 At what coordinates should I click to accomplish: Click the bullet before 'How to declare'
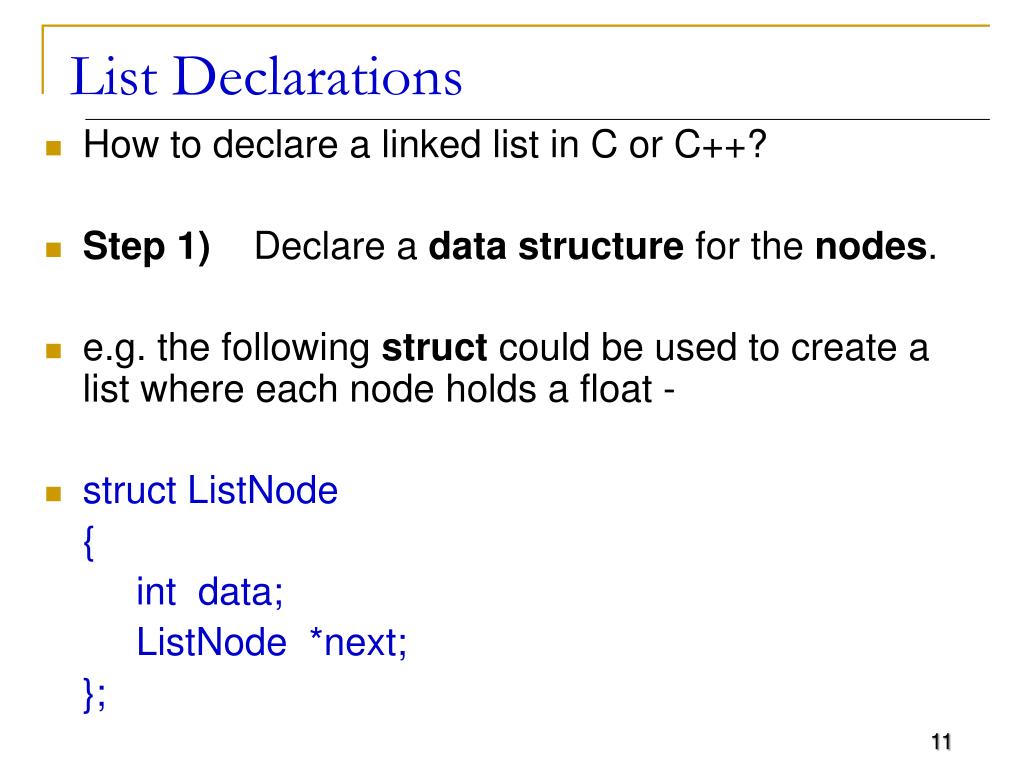(x=54, y=148)
